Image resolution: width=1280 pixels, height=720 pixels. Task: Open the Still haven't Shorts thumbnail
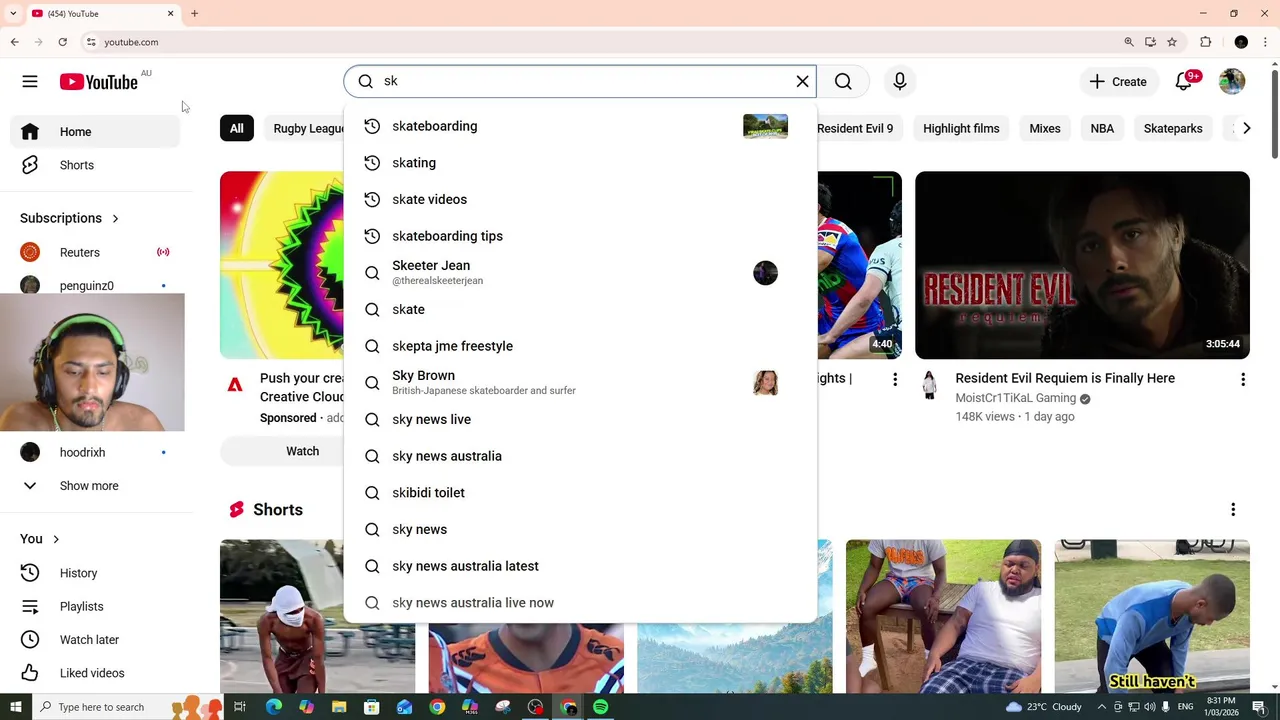coord(1152,616)
